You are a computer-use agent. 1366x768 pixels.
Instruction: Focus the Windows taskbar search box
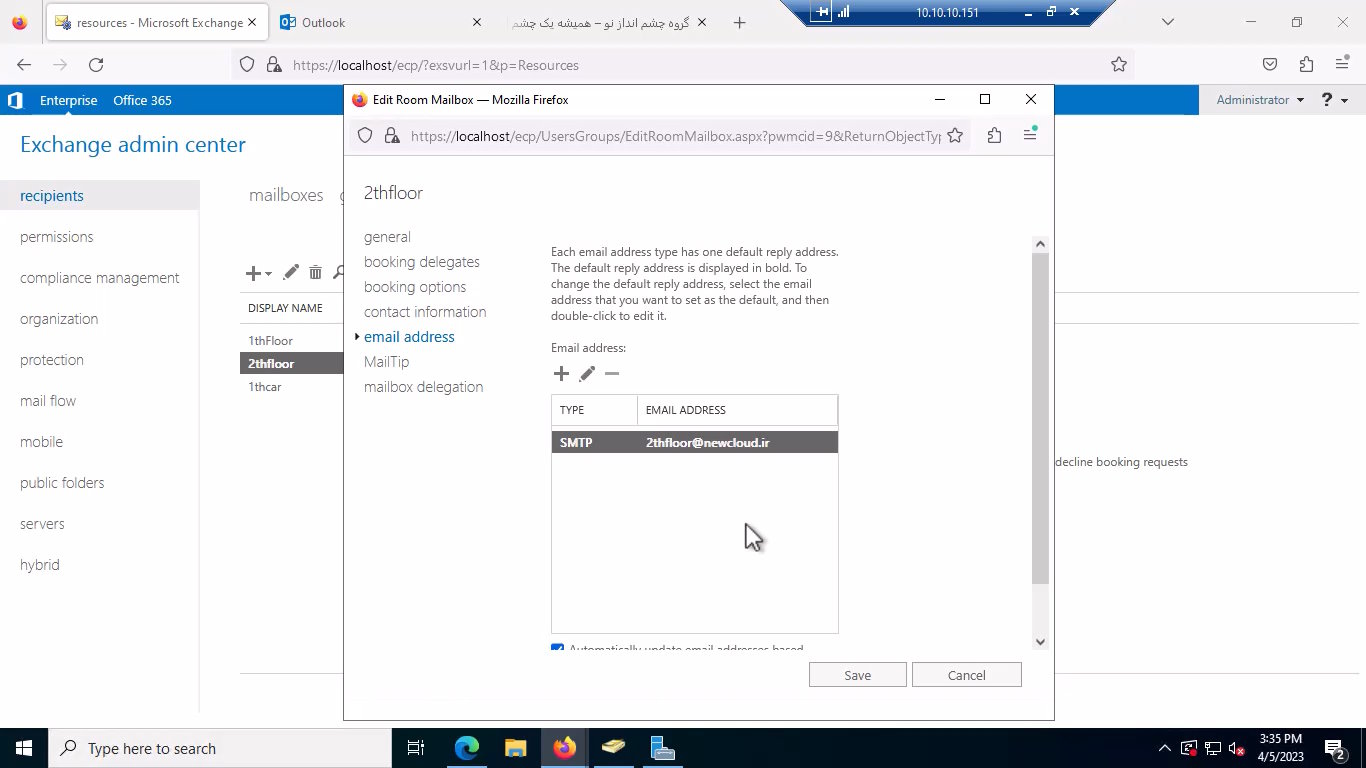point(219,748)
